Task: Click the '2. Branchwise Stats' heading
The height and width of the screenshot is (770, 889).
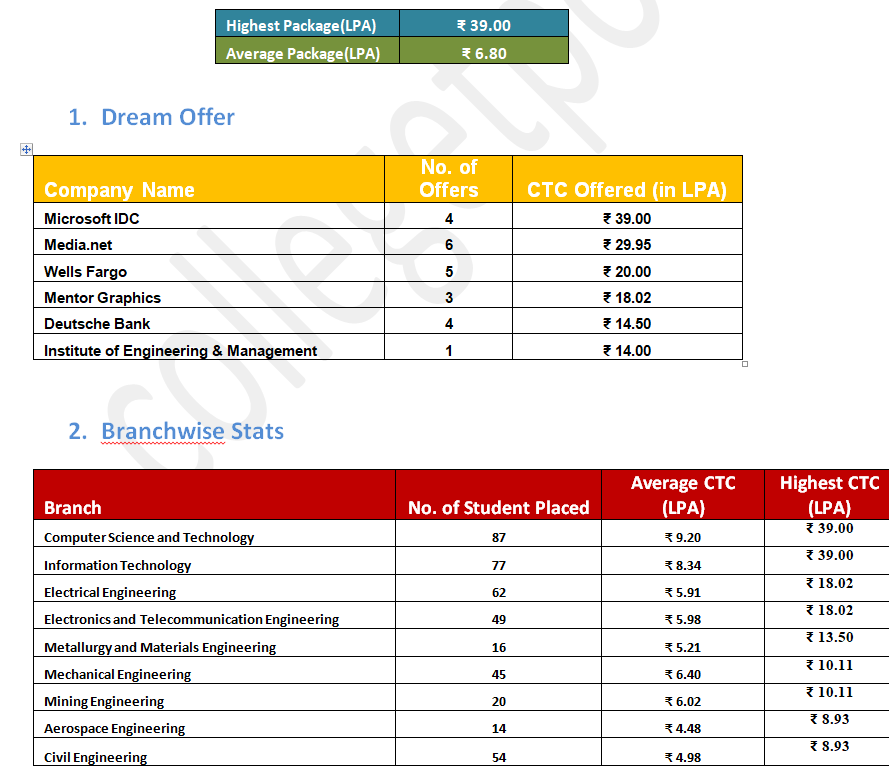Action: pos(176,431)
